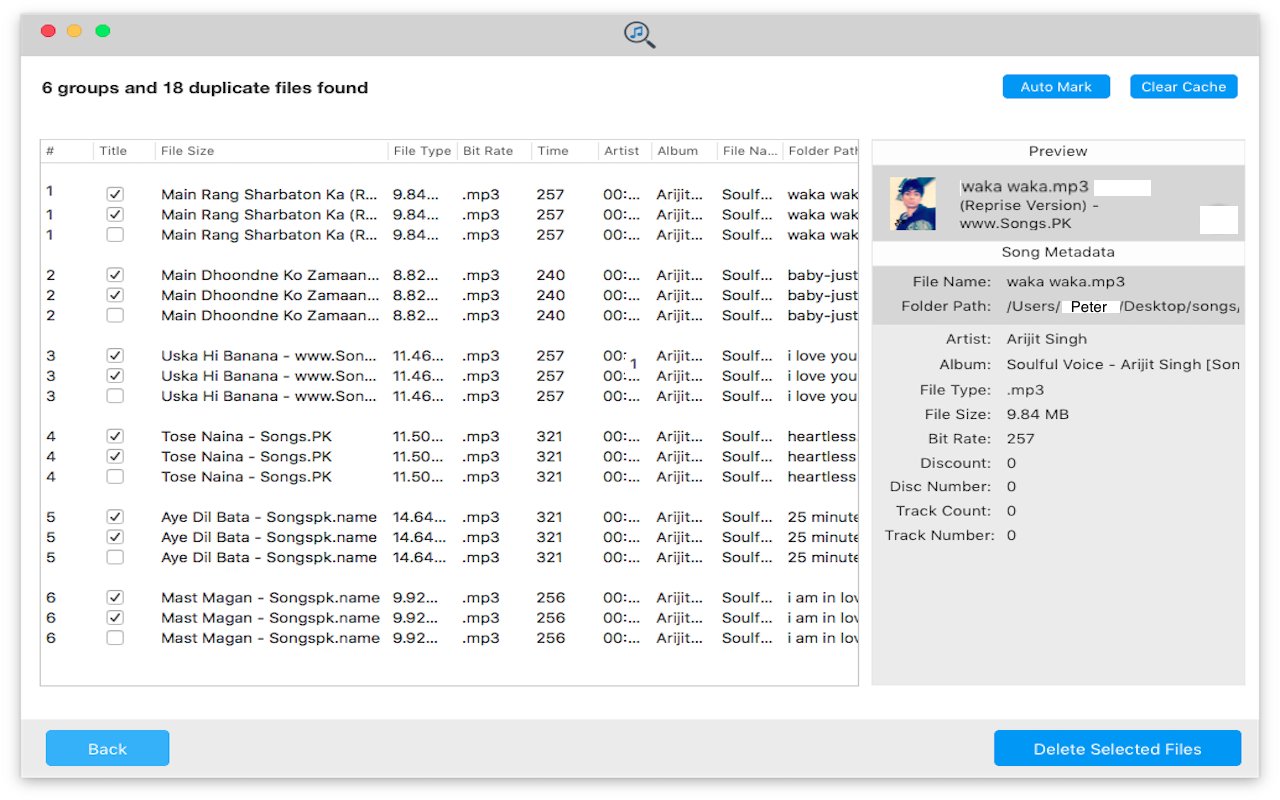Click the Folder Path column header
This screenshot has width=1280, height=800.
(821, 151)
